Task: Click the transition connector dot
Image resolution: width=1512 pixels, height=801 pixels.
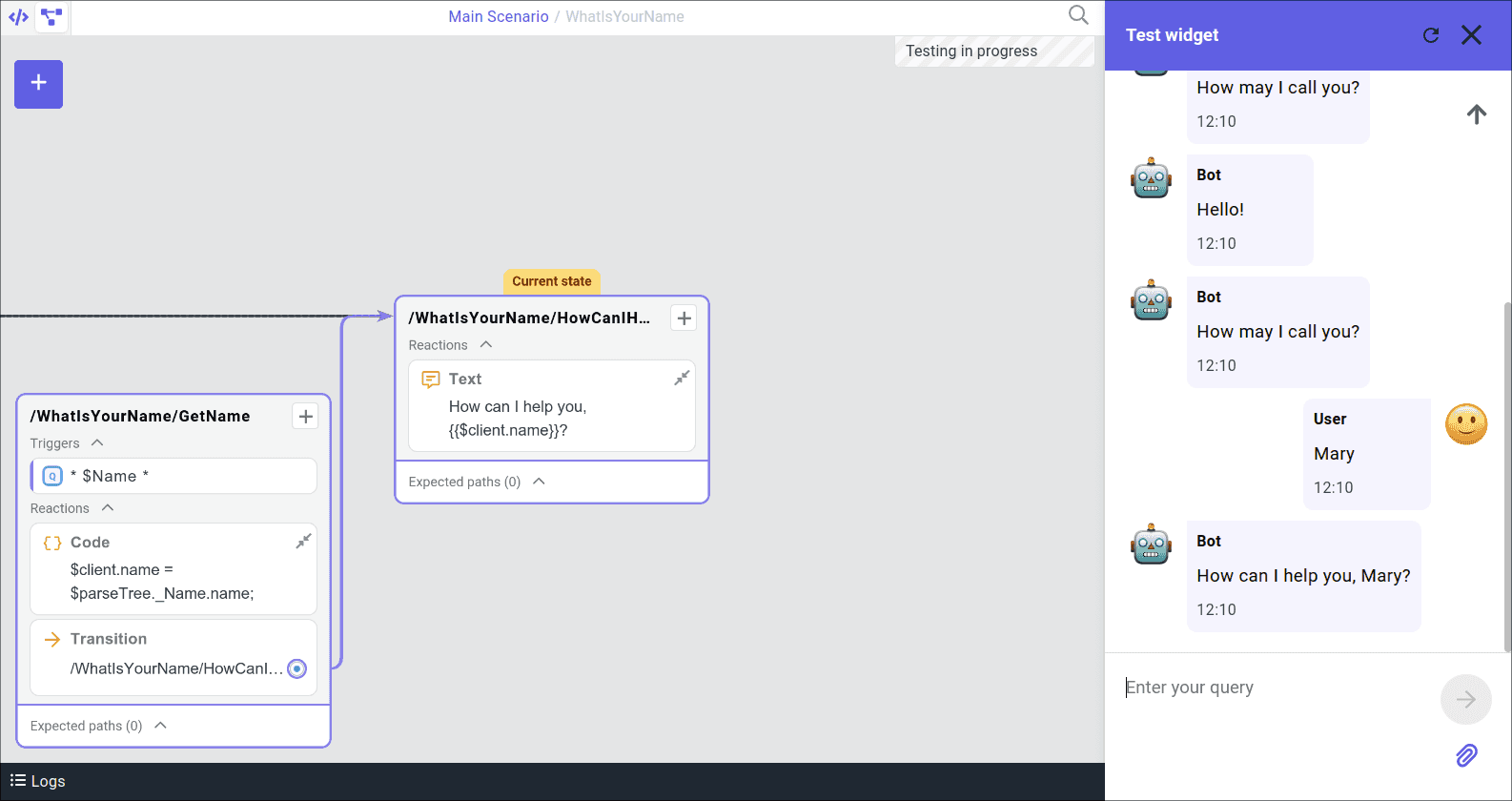Action: pyautogui.click(x=297, y=668)
